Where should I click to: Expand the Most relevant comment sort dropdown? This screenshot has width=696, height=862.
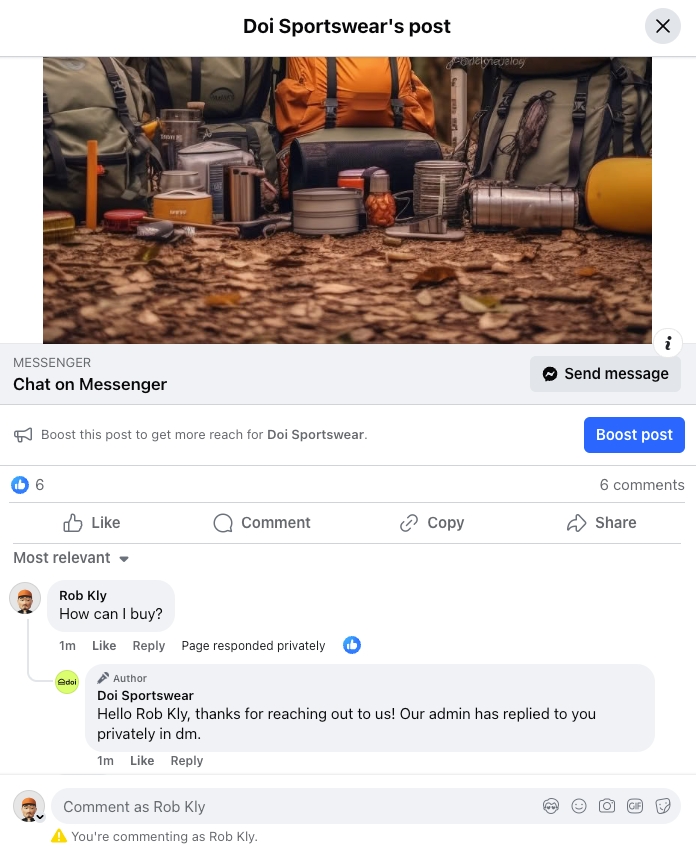(x=71, y=558)
